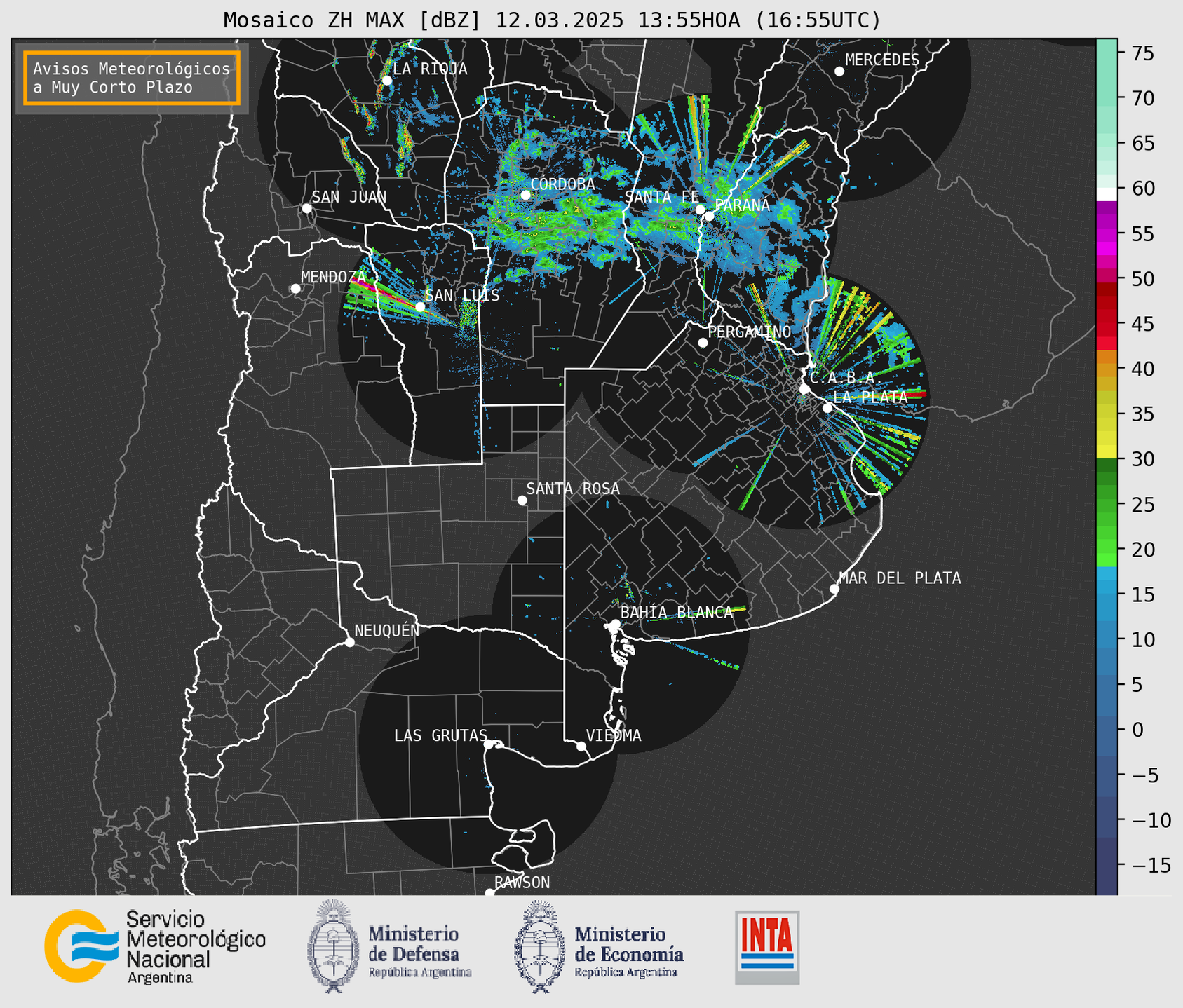
Task: Select the PARANA city marker dot
Action: [710, 216]
